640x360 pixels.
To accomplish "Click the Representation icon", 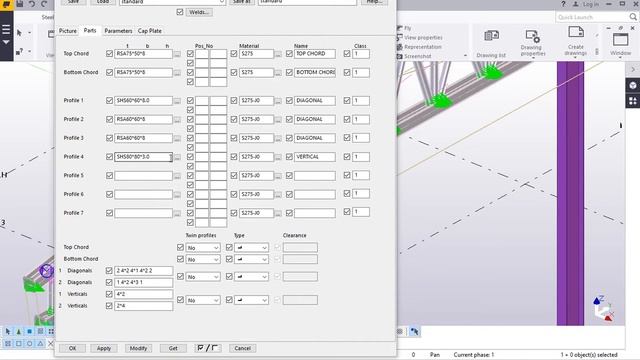I will click(x=400, y=47).
